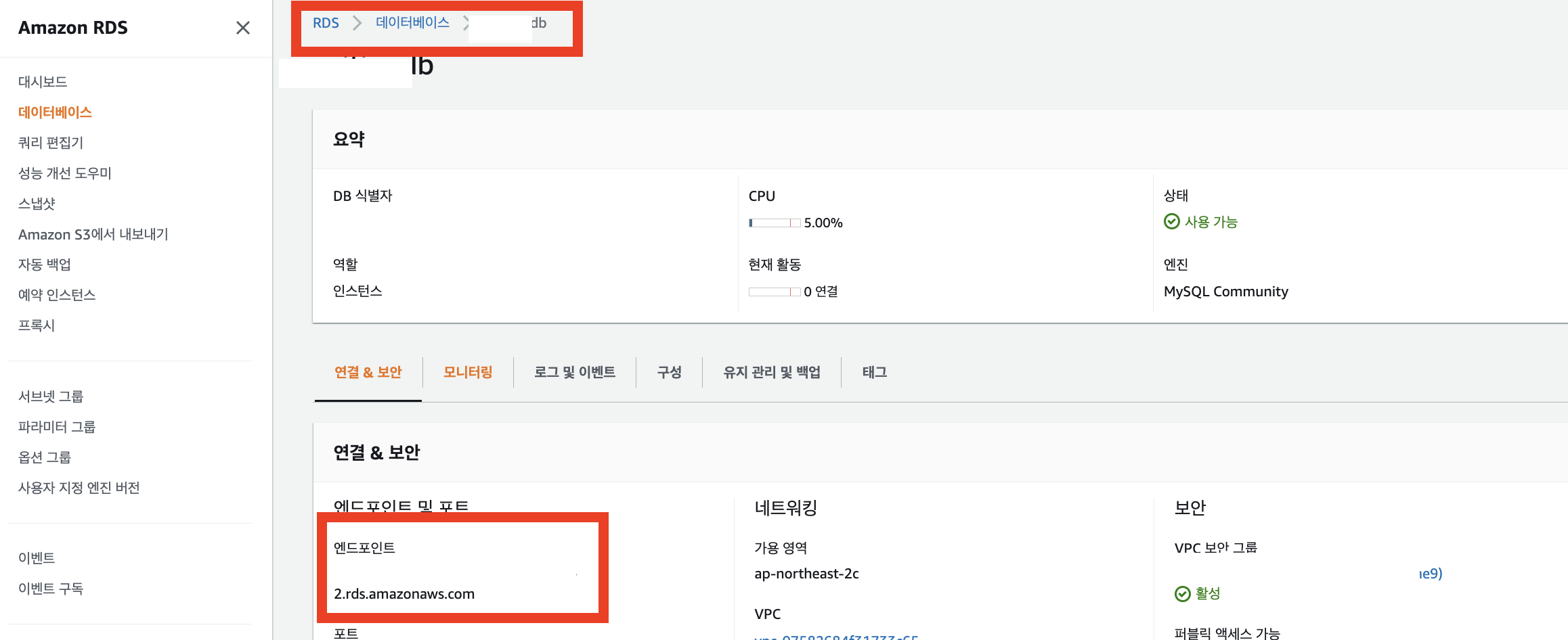This screenshot has height=640, width=1568.
Task: Open Amazon S3에서 내보내기
Action: click(x=93, y=234)
